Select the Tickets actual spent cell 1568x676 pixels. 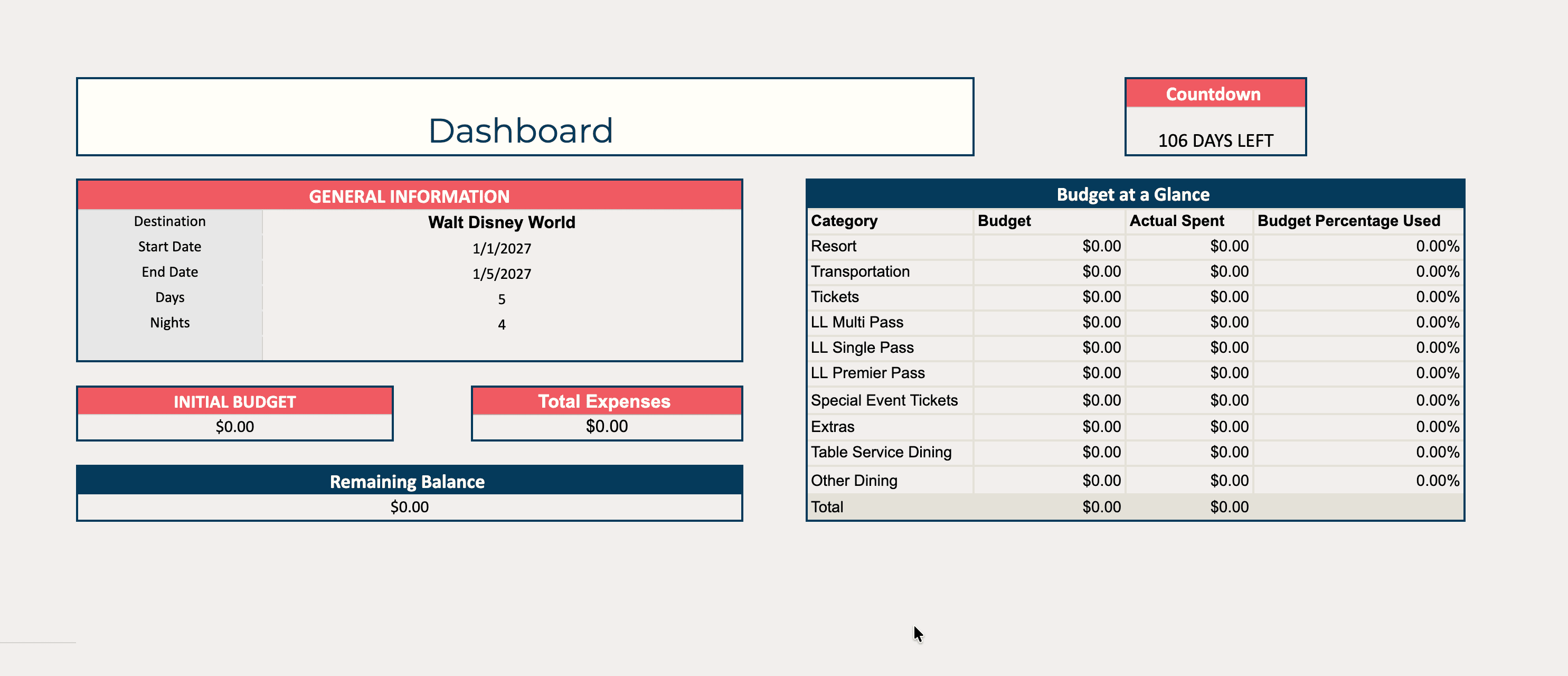pos(1189,297)
